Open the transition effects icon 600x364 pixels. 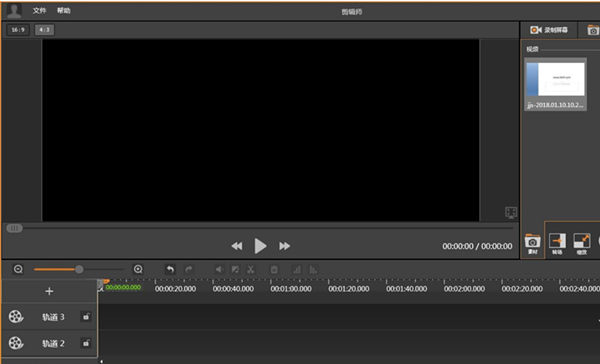(557, 244)
